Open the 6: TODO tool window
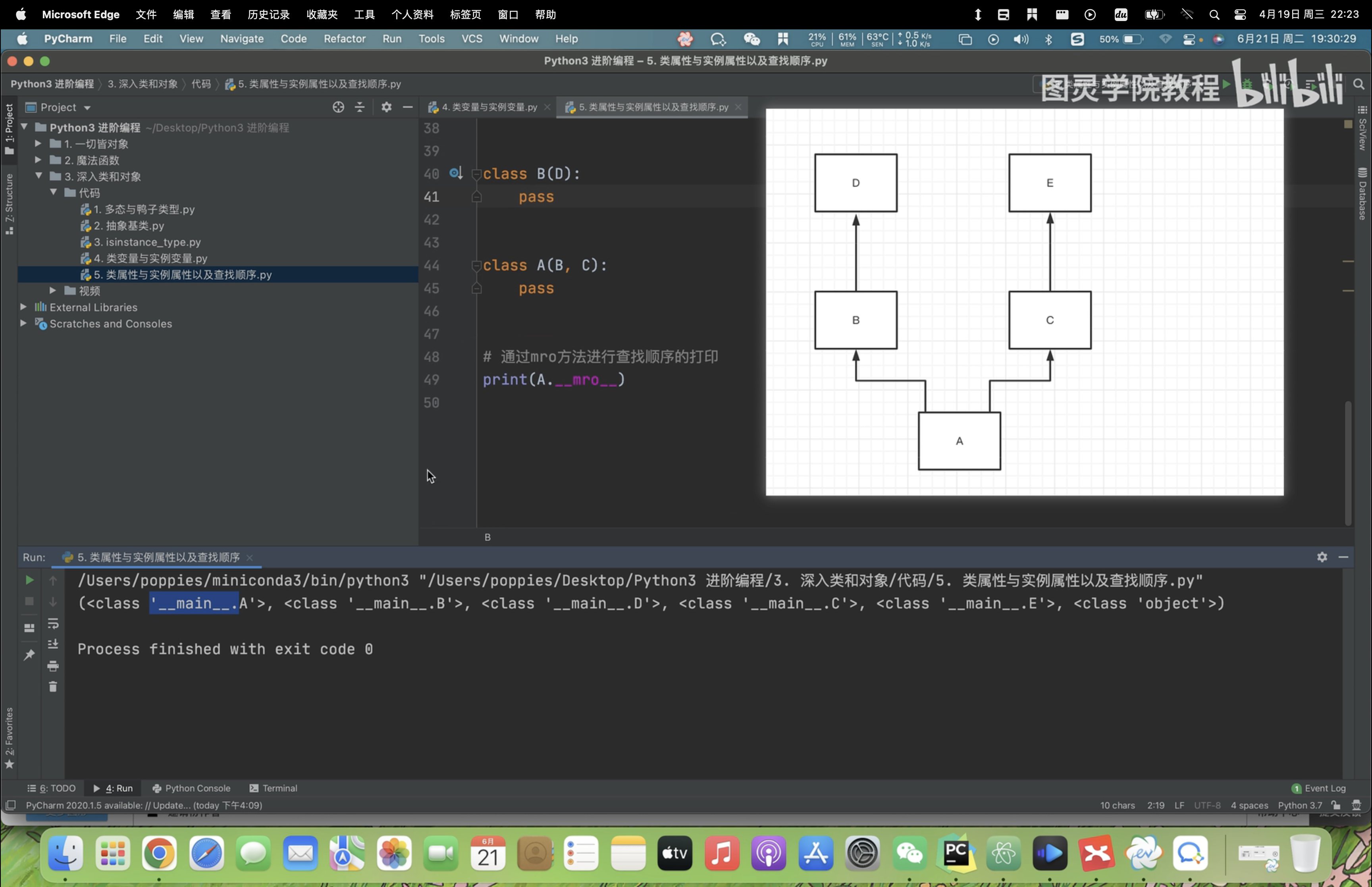The height and width of the screenshot is (887, 1372). pyautogui.click(x=52, y=788)
